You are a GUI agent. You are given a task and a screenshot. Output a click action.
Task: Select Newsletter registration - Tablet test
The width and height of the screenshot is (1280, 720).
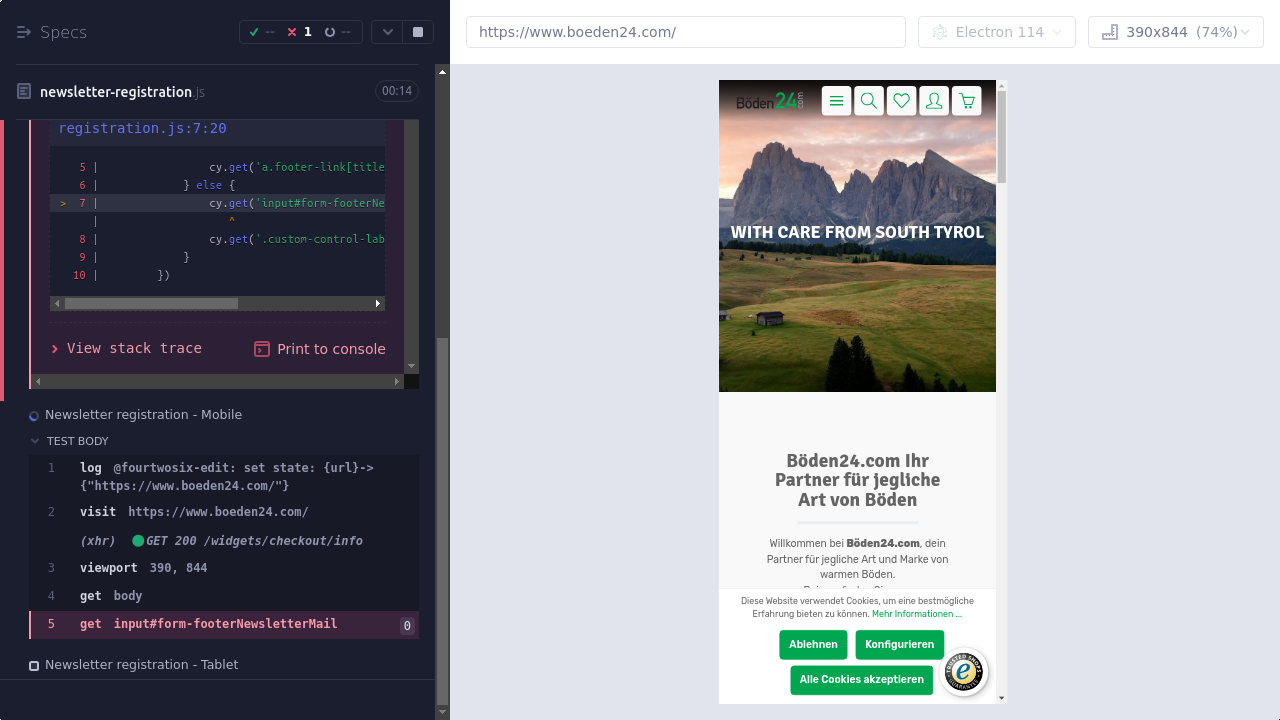click(x=141, y=665)
